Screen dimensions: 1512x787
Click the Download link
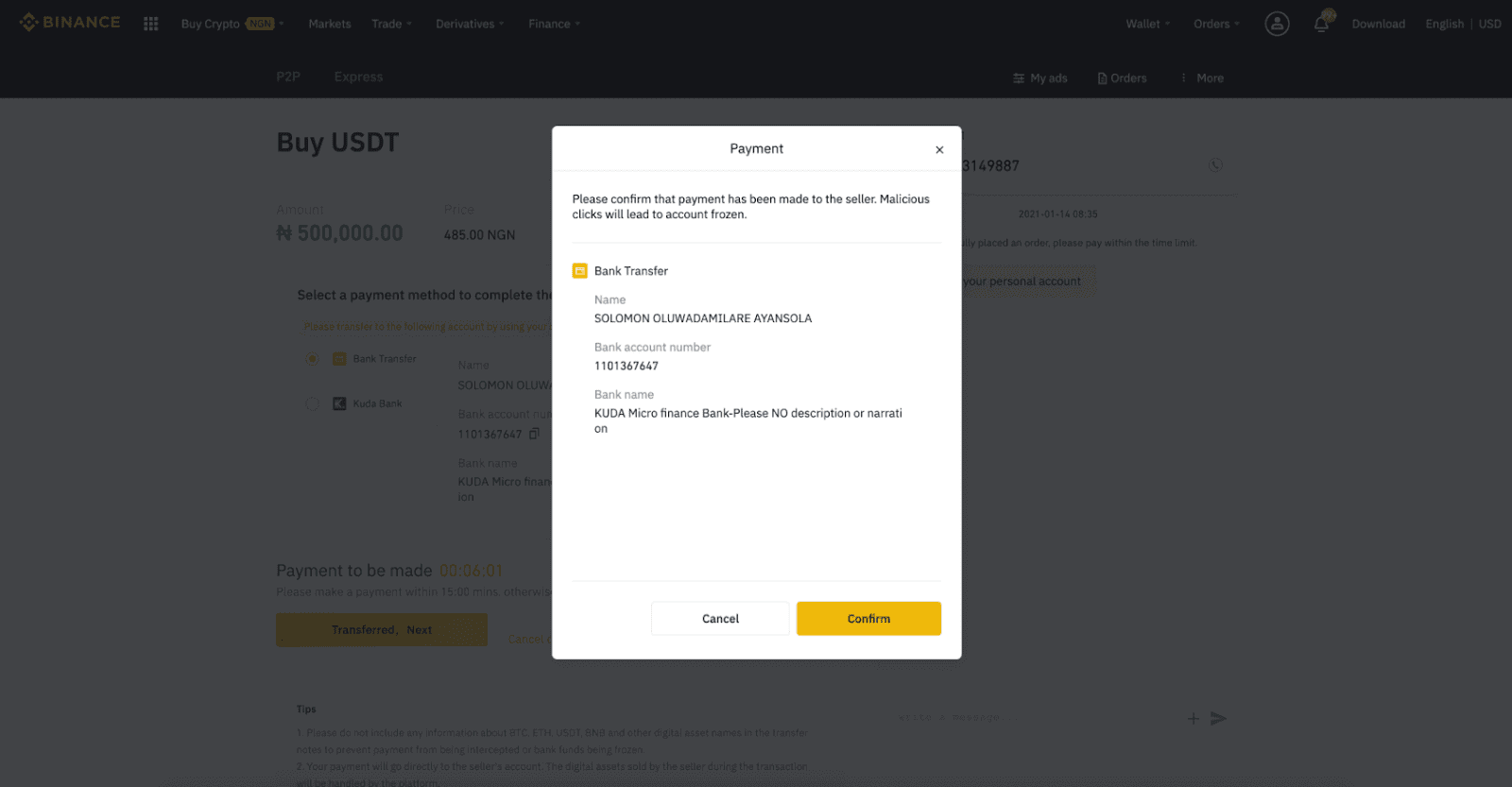[1378, 24]
